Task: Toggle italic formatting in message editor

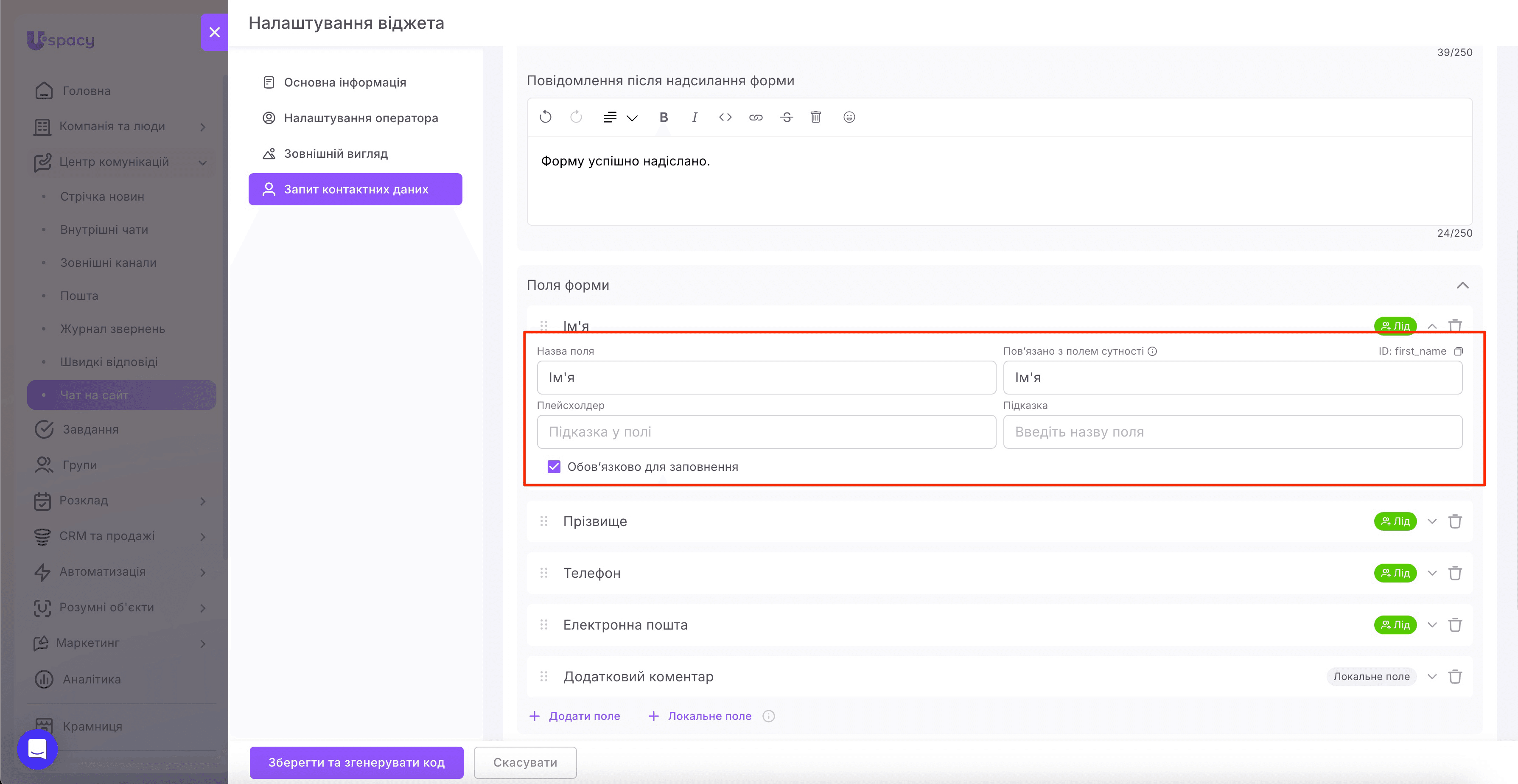Action: click(x=694, y=118)
